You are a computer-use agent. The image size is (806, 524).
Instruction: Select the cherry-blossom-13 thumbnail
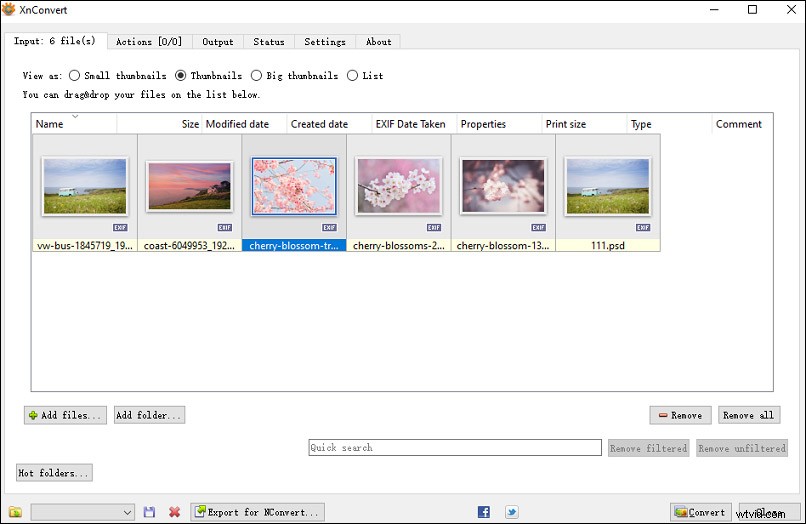503,186
